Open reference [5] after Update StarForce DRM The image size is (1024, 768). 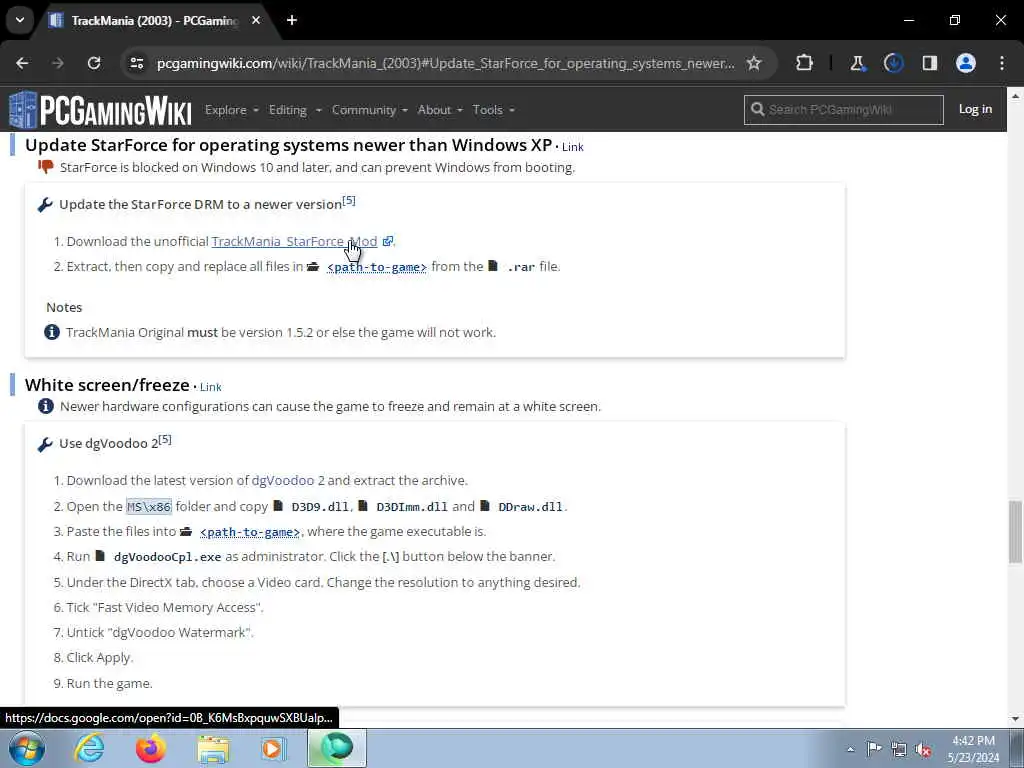pyautogui.click(x=349, y=200)
